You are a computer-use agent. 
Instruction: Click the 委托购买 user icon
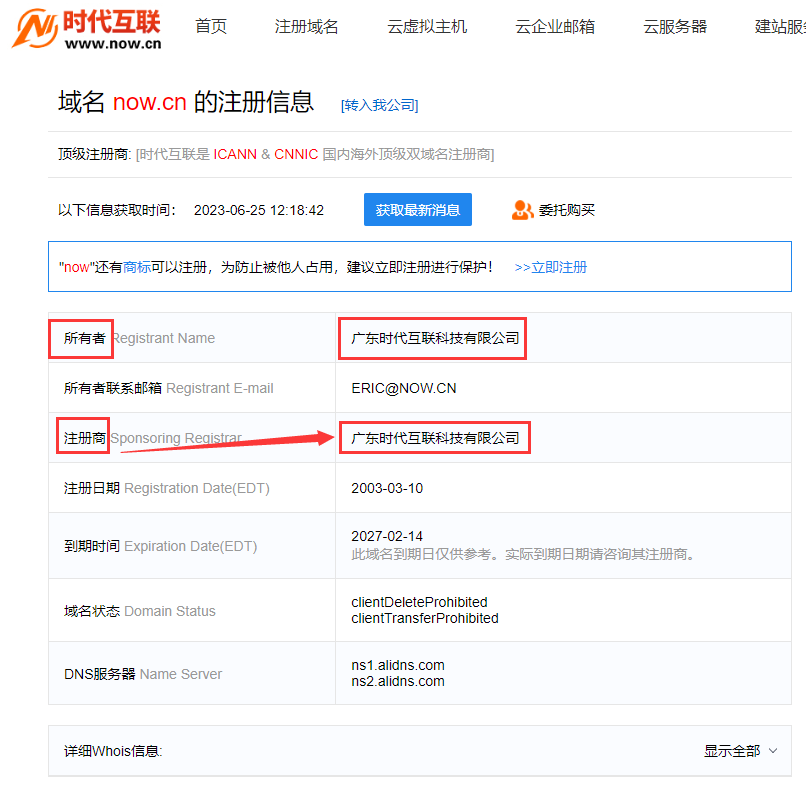tap(522, 210)
